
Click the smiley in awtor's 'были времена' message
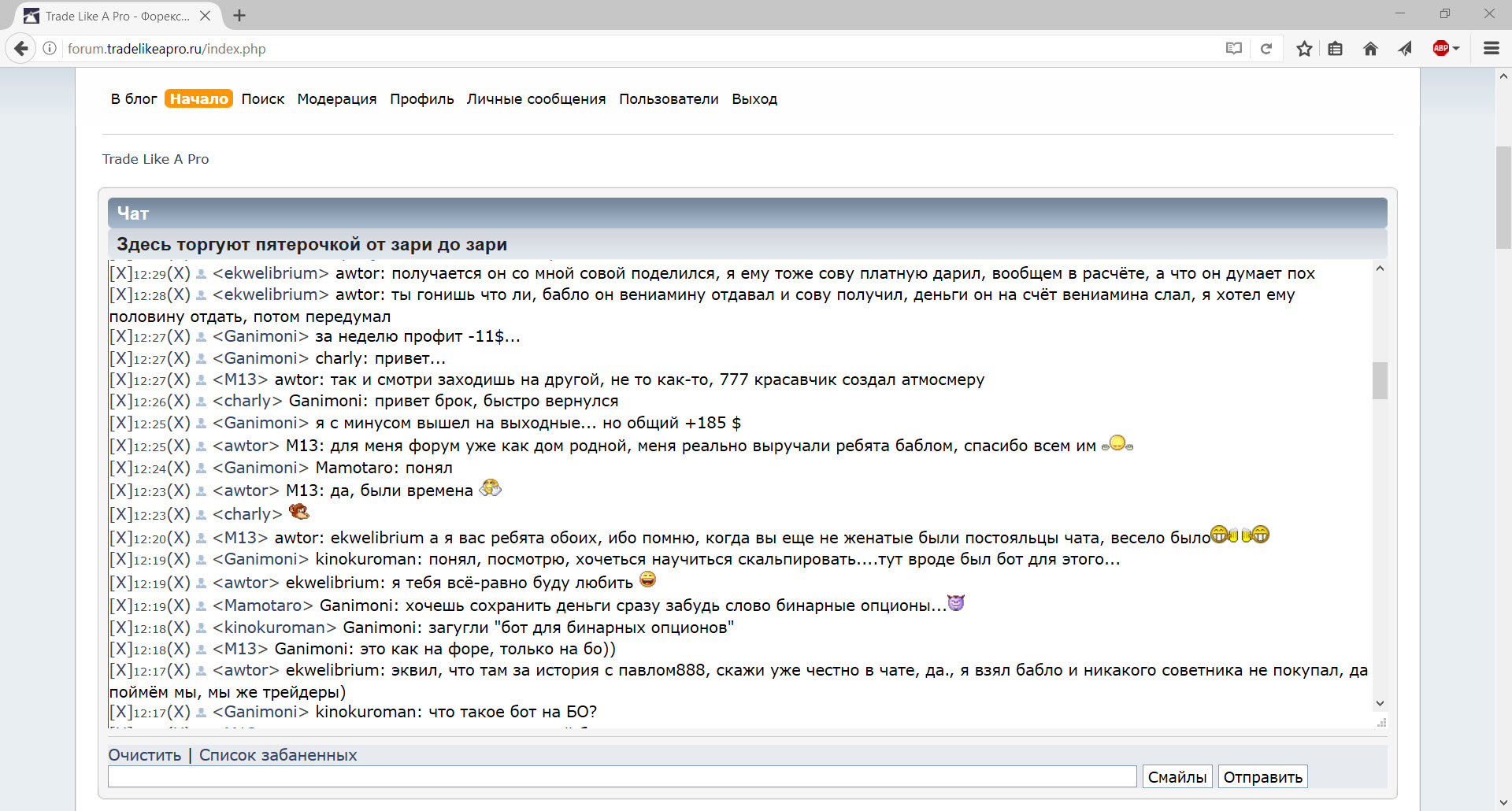pos(490,488)
